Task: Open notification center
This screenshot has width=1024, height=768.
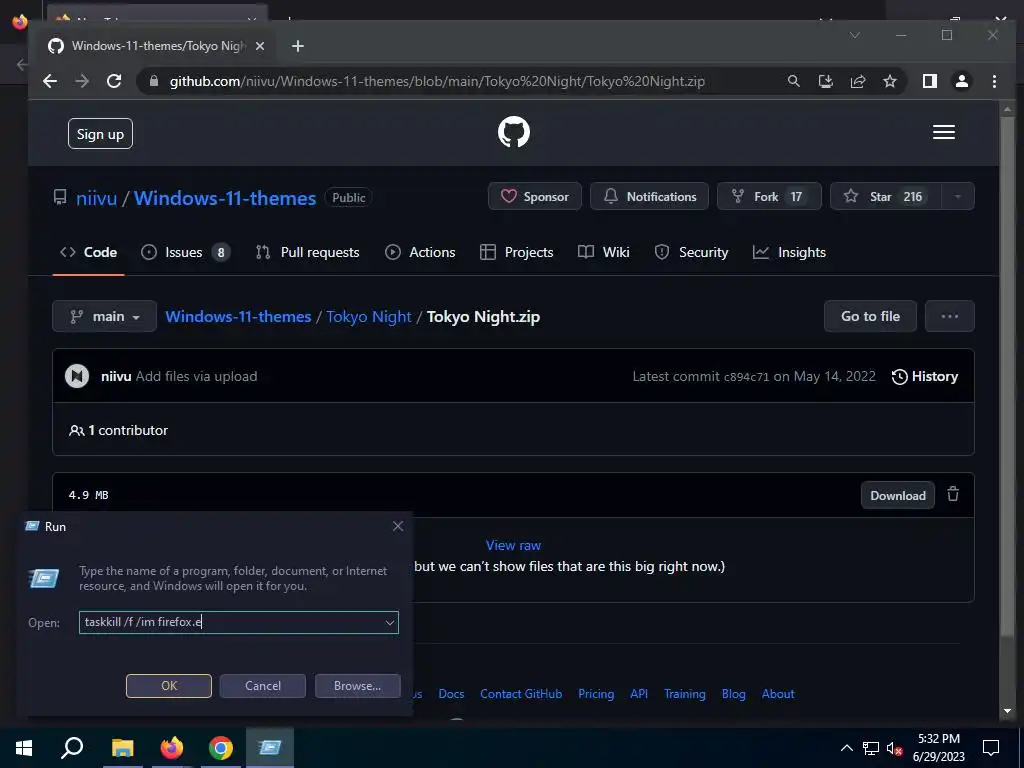Action: [991, 748]
